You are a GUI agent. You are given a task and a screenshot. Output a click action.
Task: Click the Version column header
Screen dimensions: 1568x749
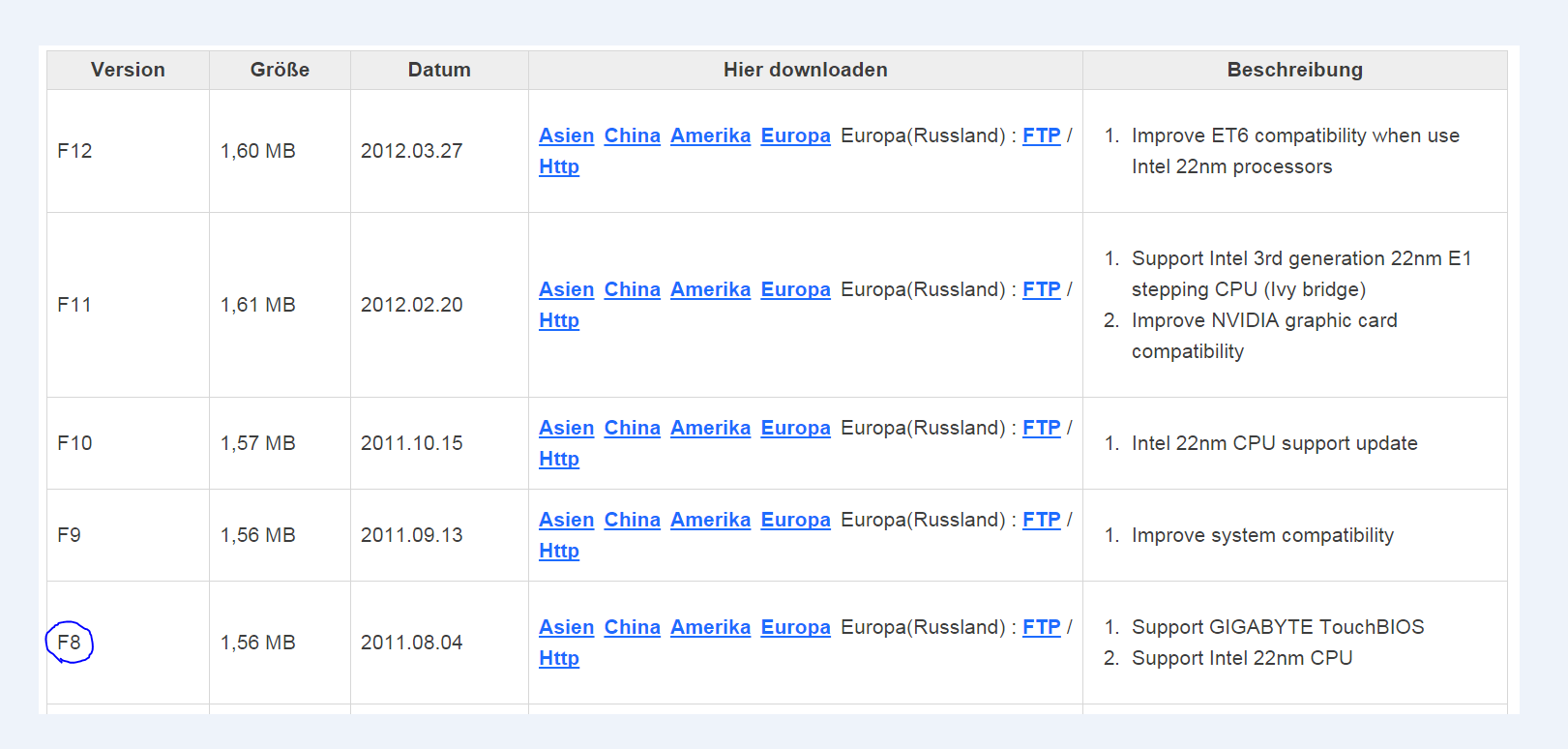(x=128, y=70)
